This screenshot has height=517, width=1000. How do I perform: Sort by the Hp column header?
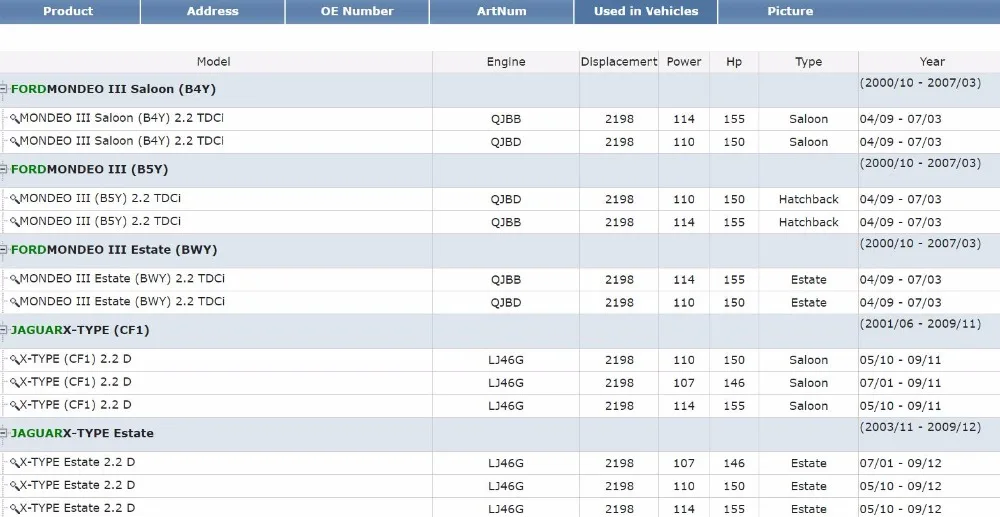click(x=734, y=62)
